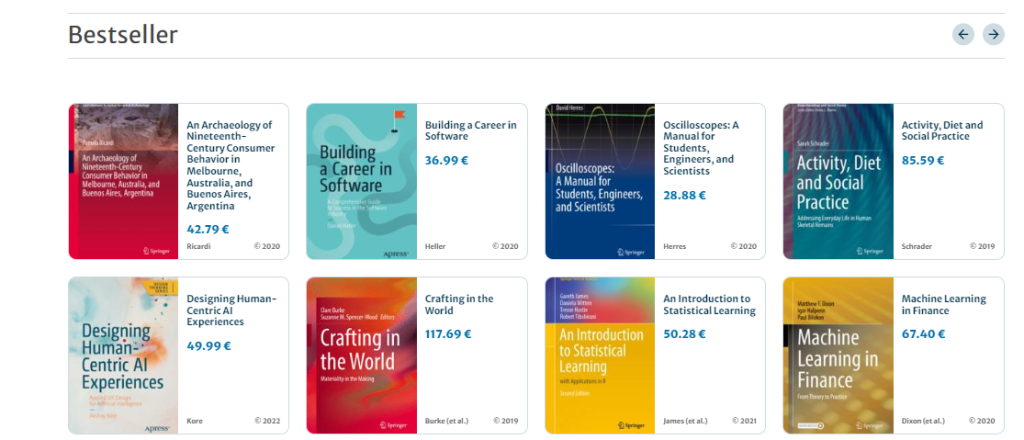The width and height of the screenshot is (1024, 440).
Task: Select the 50.28 € price
Action: point(685,334)
